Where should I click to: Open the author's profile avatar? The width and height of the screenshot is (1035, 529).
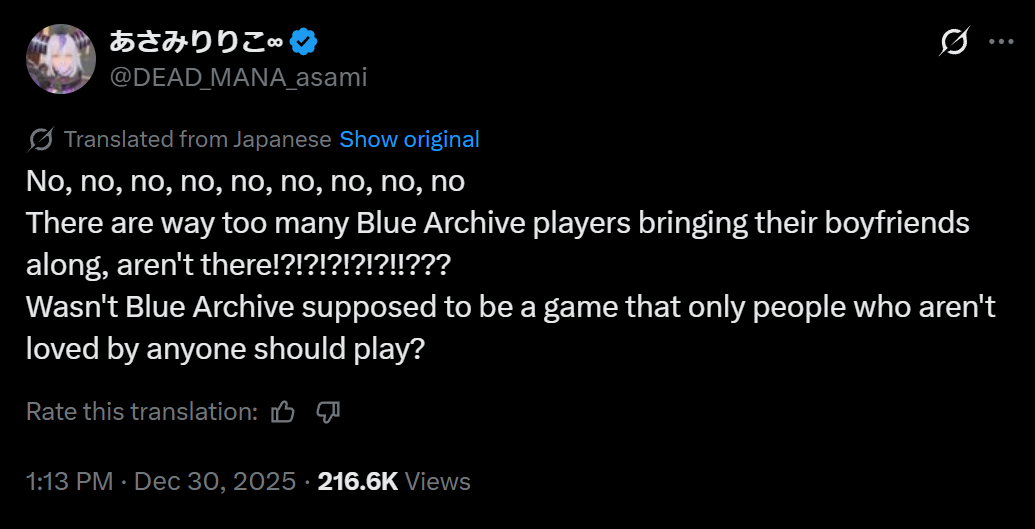[x=62, y=59]
